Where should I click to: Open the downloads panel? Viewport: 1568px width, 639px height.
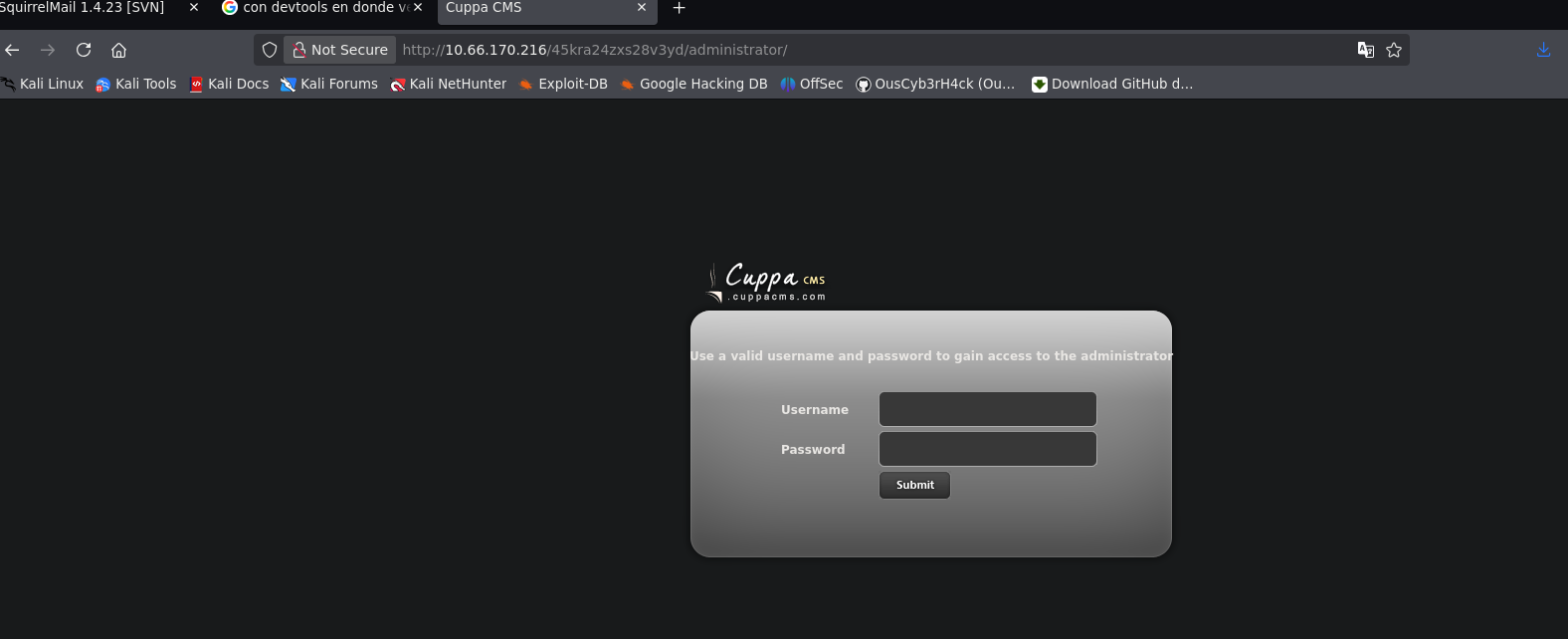1543,50
